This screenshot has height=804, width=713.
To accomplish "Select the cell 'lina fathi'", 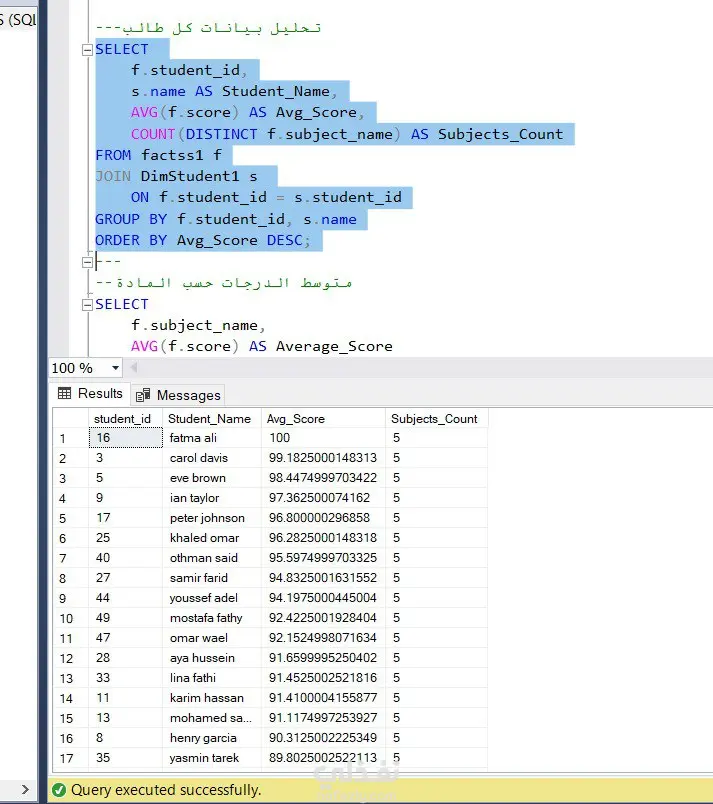I will [x=212, y=678].
